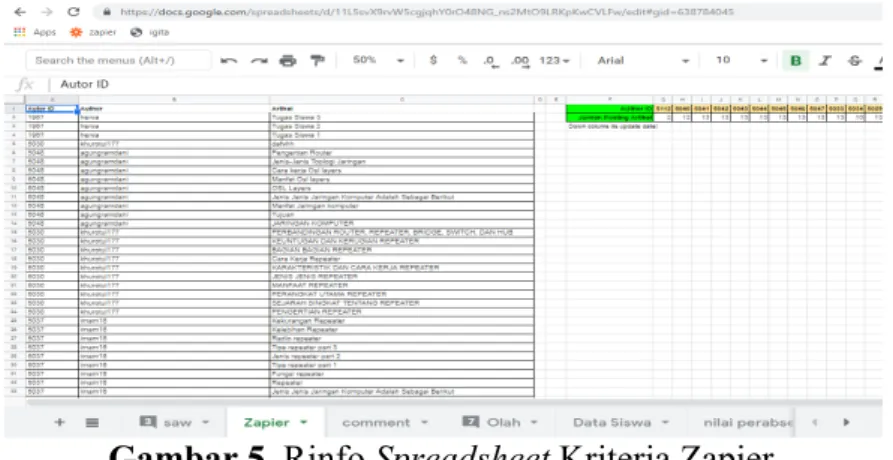Select the cell JARINGAN KOMPUTER

point(402,223)
